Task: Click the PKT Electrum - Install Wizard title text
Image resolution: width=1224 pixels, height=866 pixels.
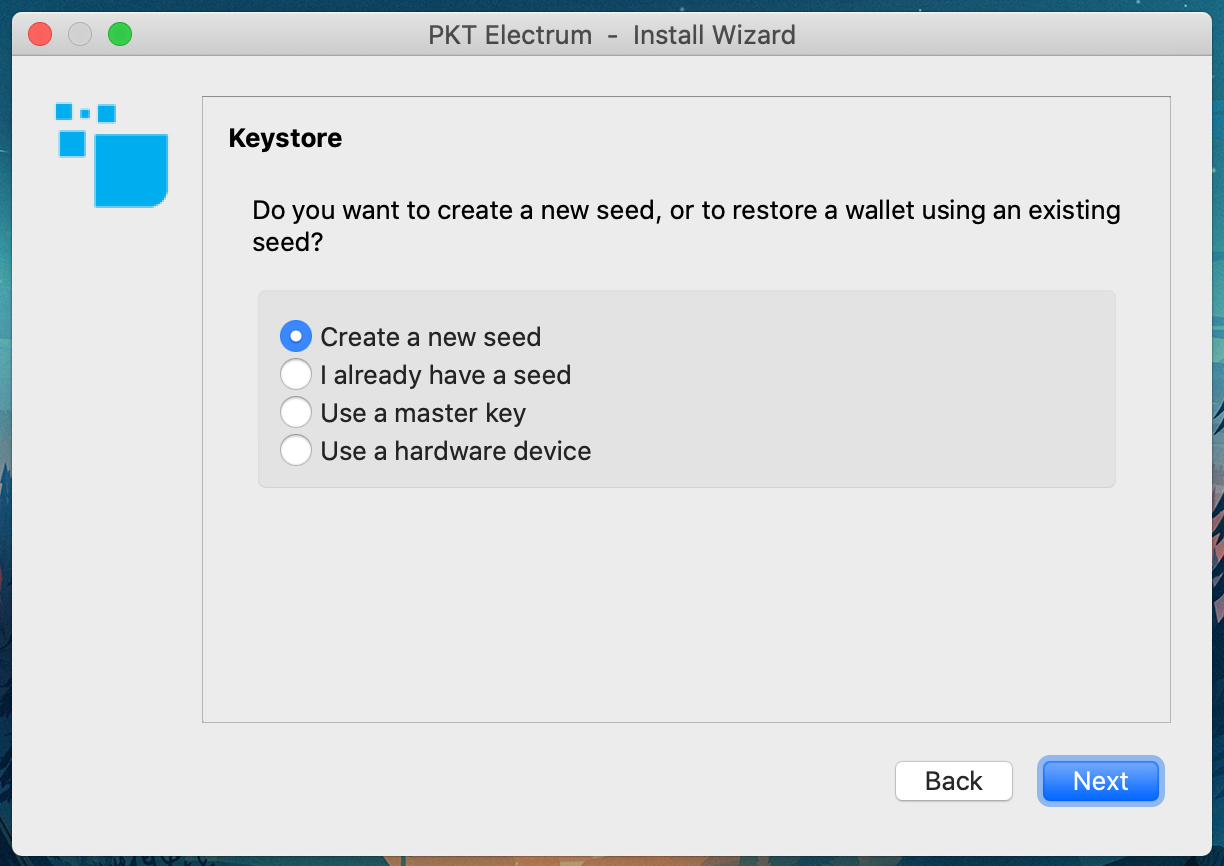Action: click(611, 35)
